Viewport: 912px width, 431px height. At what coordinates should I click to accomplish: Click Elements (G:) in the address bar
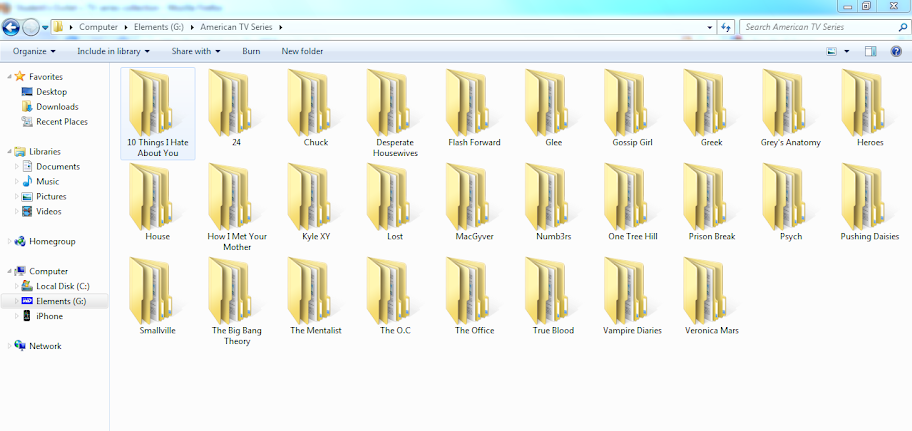(x=159, y=27)
